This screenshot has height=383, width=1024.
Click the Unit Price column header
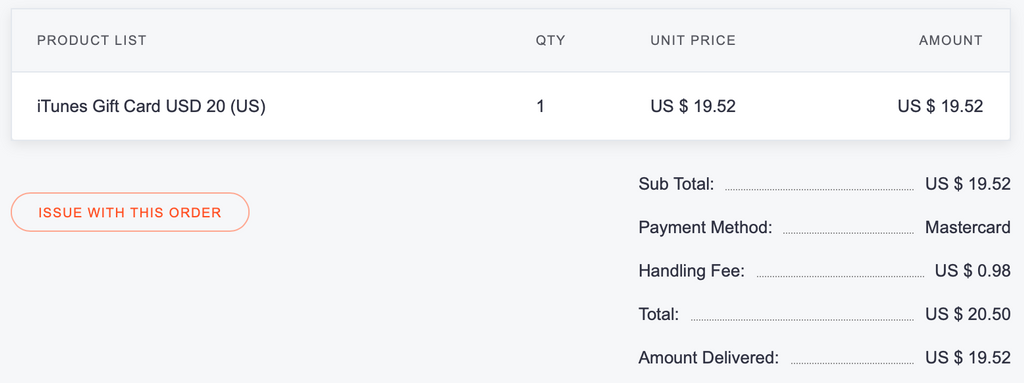click(693, 41)
